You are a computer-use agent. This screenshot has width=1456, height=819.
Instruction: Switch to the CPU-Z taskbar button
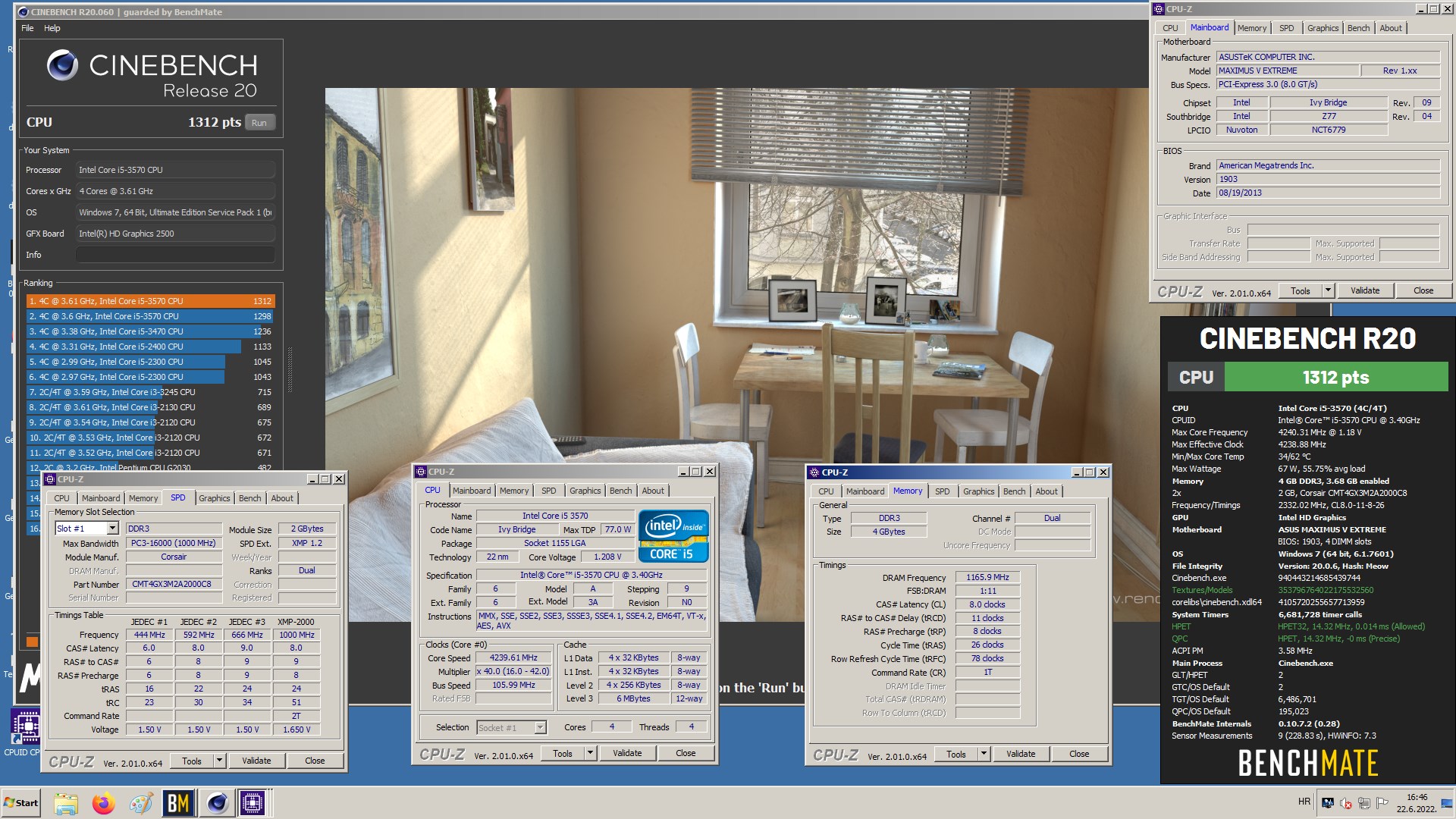[253, 803]
